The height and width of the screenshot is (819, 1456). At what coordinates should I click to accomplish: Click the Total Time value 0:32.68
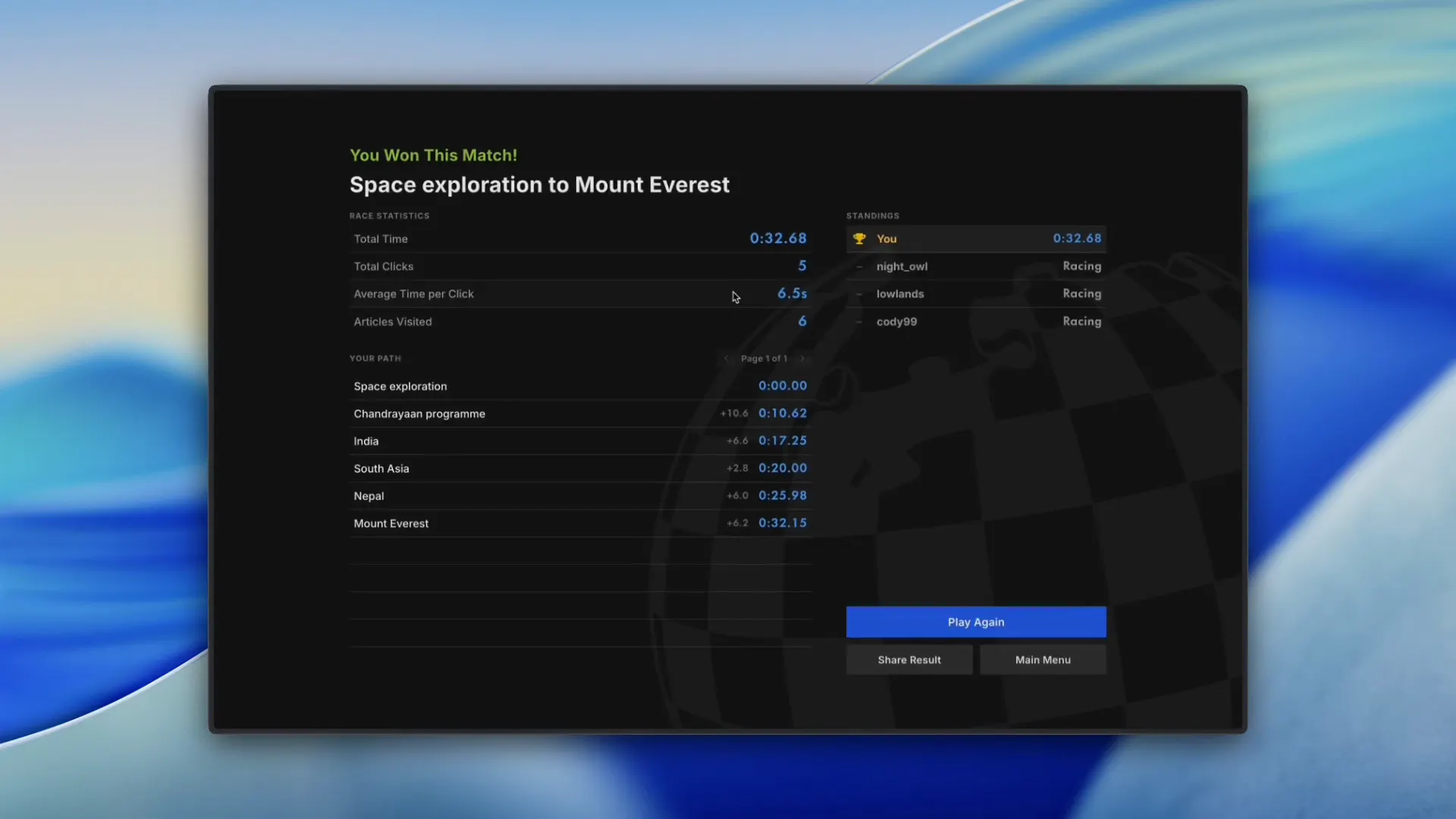click(x=778, y=238)
